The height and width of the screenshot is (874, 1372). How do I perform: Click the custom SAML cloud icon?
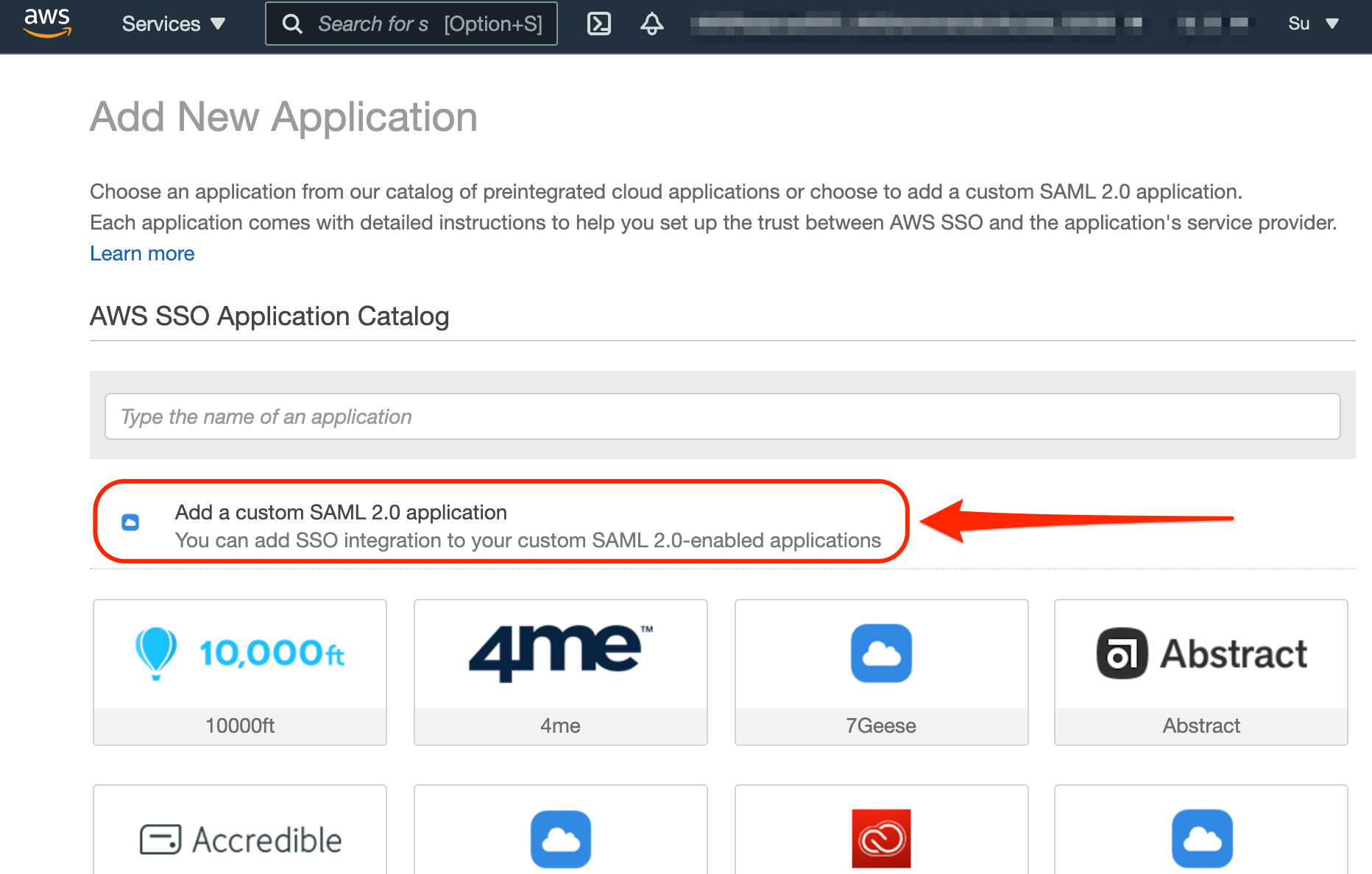coord(130,522)
